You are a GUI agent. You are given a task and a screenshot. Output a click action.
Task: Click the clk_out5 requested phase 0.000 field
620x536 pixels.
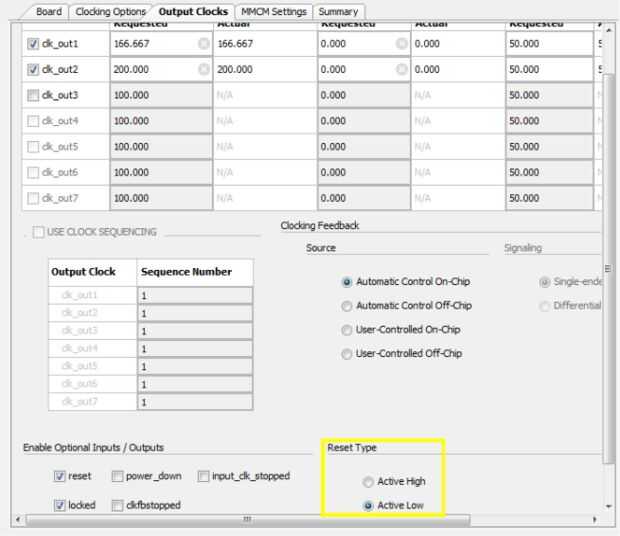point(364,147)
